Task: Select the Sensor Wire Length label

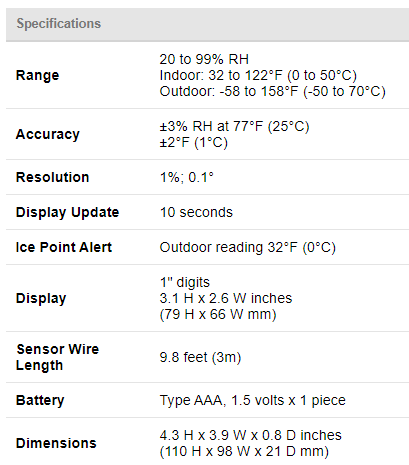Action: [57, 357]
